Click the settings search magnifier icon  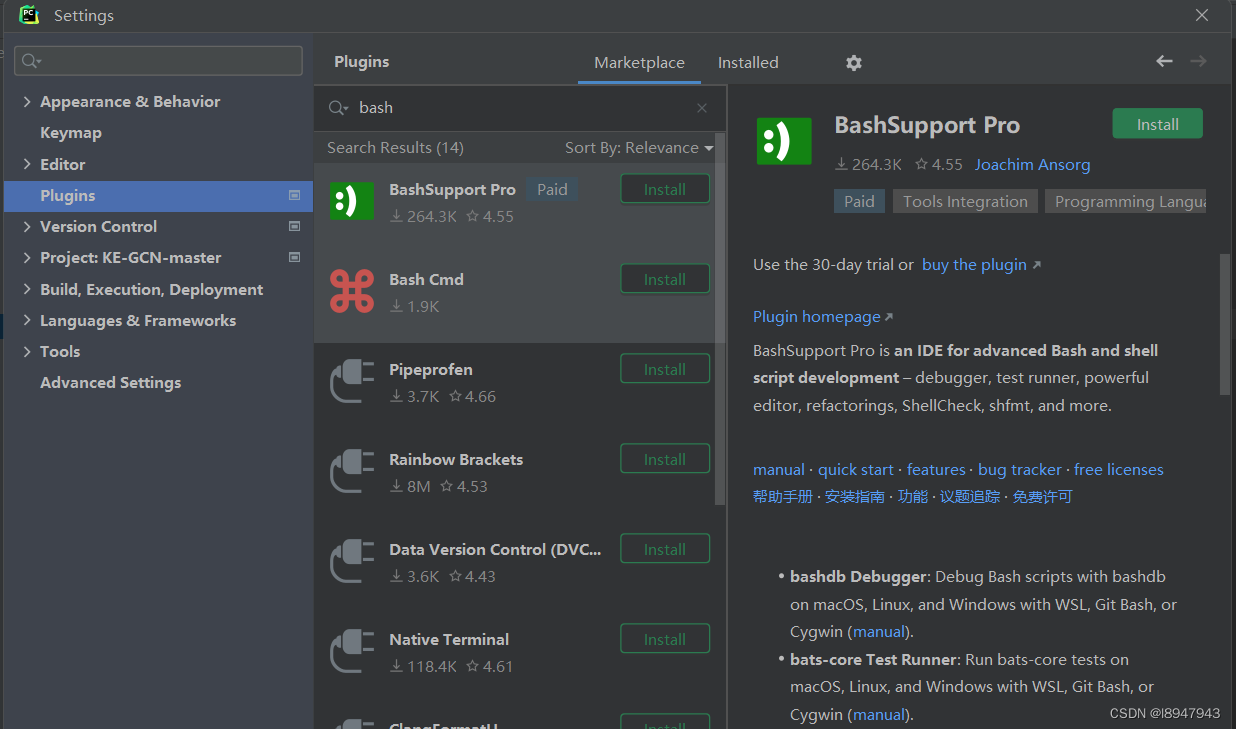click(x=30, y=61)
